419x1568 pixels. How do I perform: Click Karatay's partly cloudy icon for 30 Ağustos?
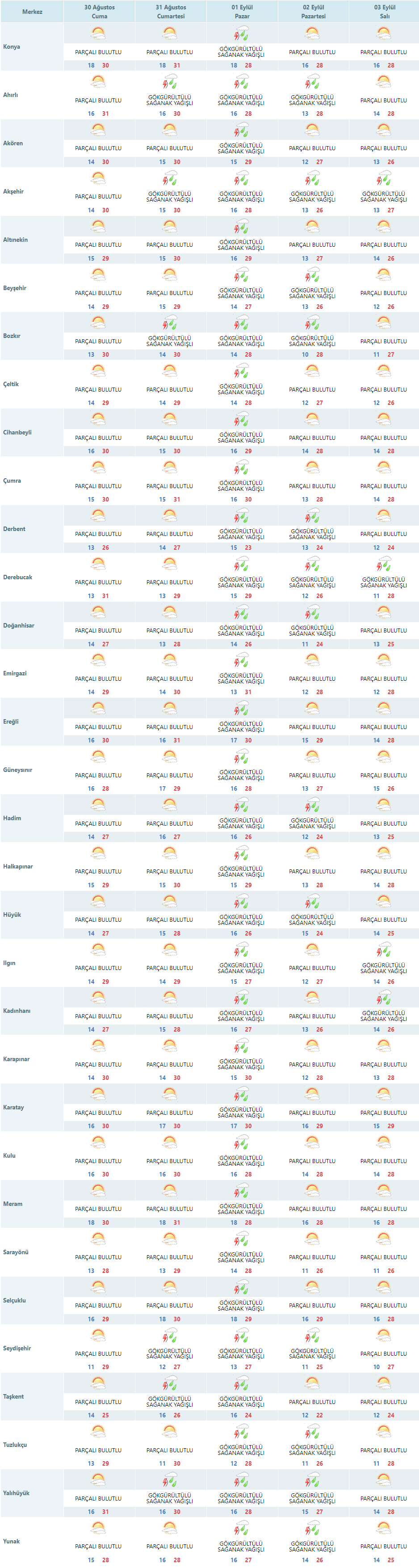tap(98, 1095)
